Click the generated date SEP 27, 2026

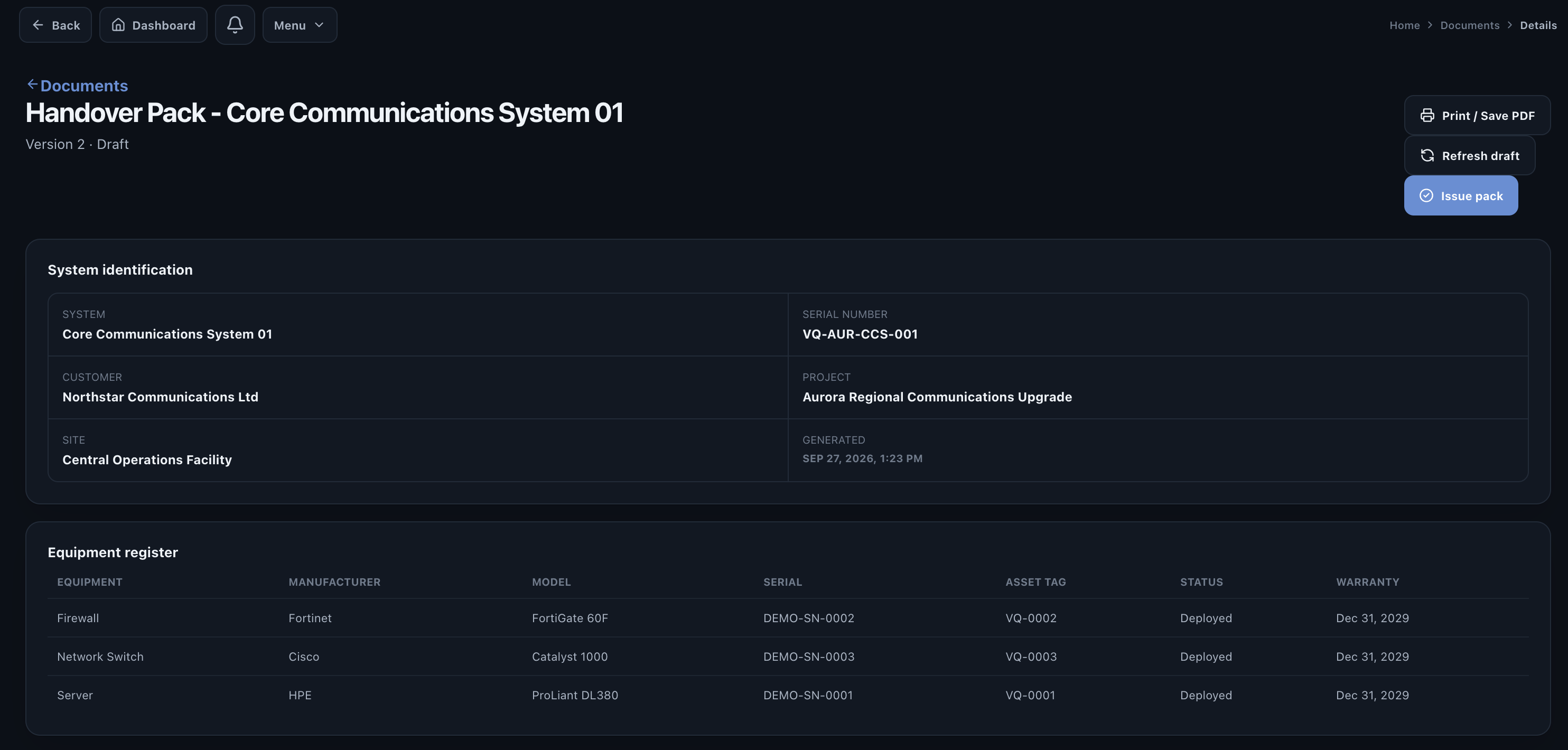[x=862, y=458]
